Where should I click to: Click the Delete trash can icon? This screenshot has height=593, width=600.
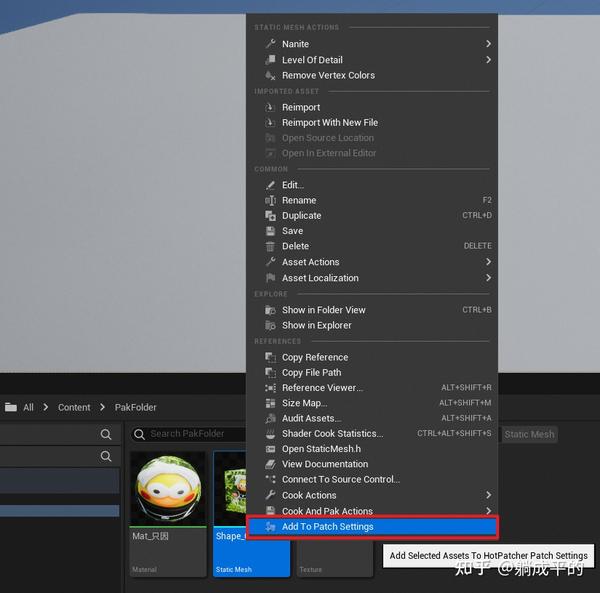point(270,246)
